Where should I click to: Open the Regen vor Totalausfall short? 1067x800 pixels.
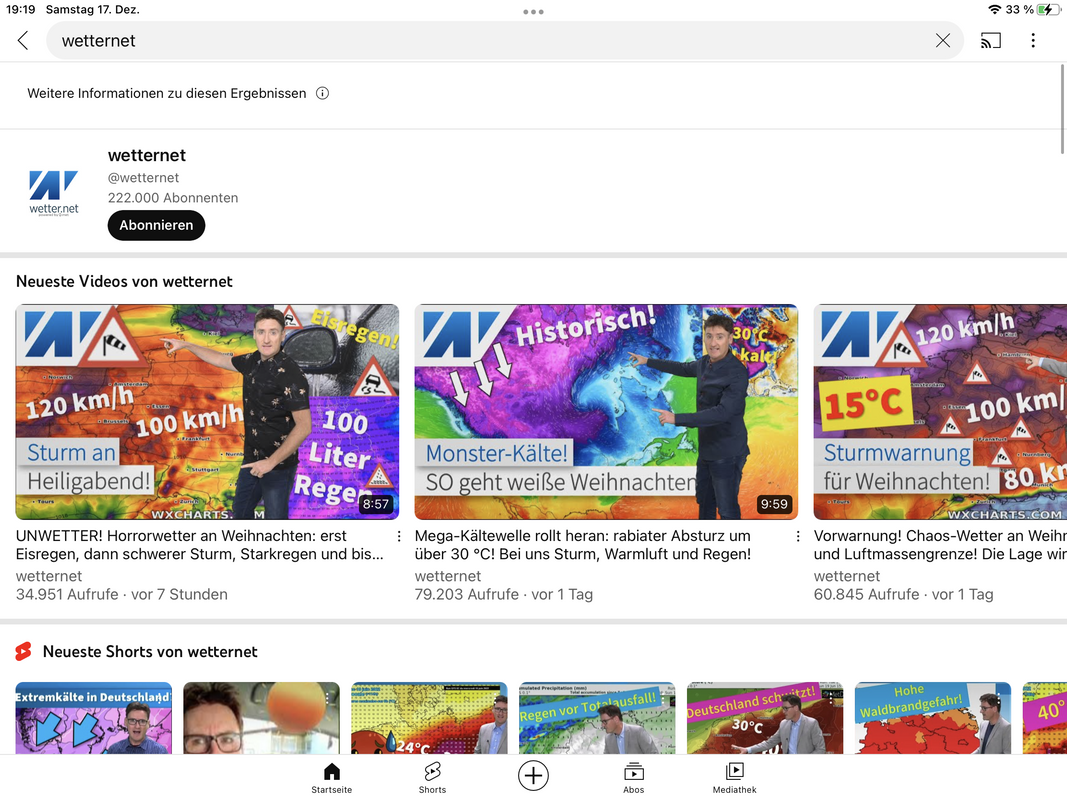pyautogui.click(x=597, y=718)
